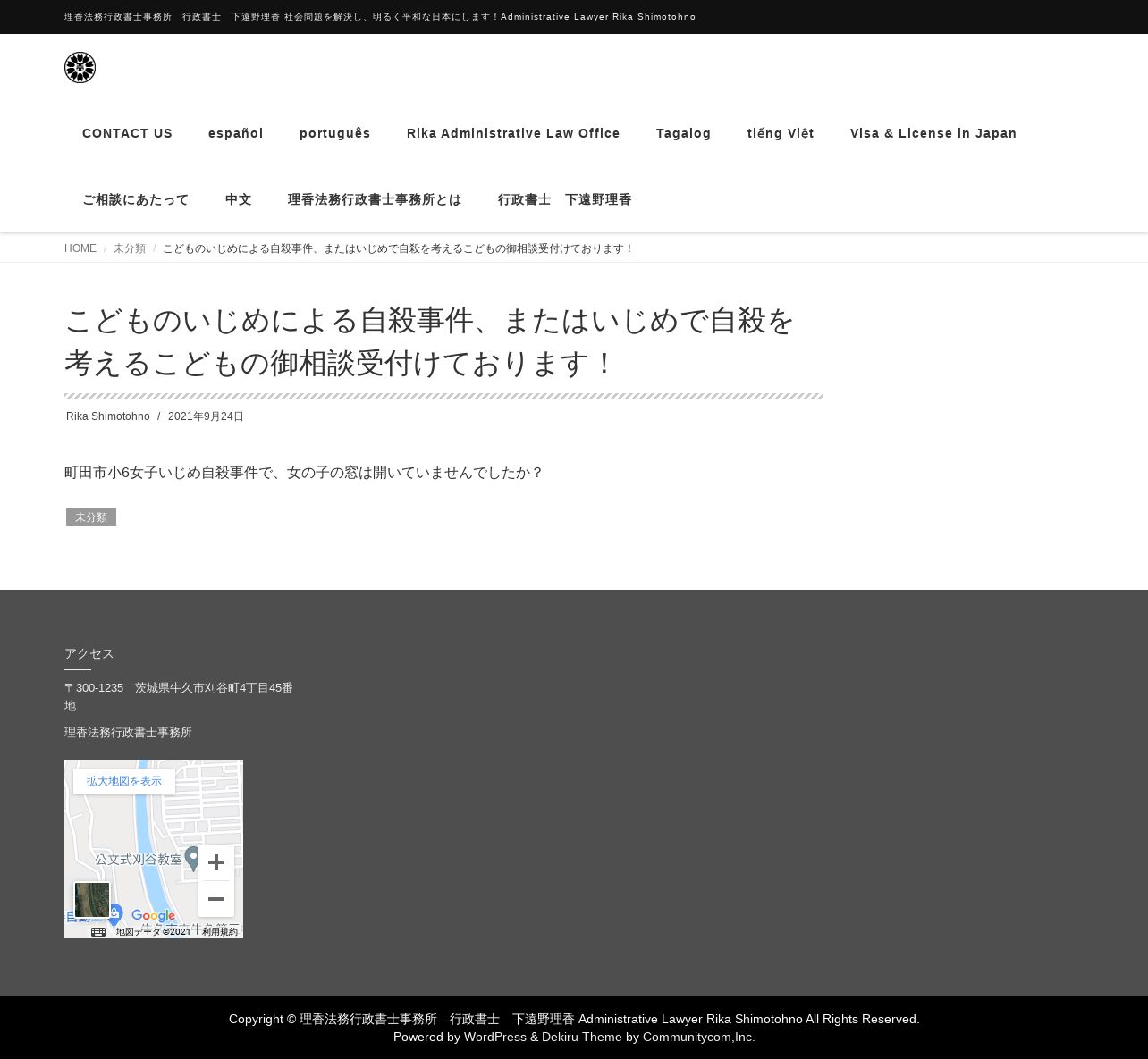The width and height of the screenshot is (1148, 1059).
Task: Open ご相談にあたって menu item
Action: tap(136, 199)
